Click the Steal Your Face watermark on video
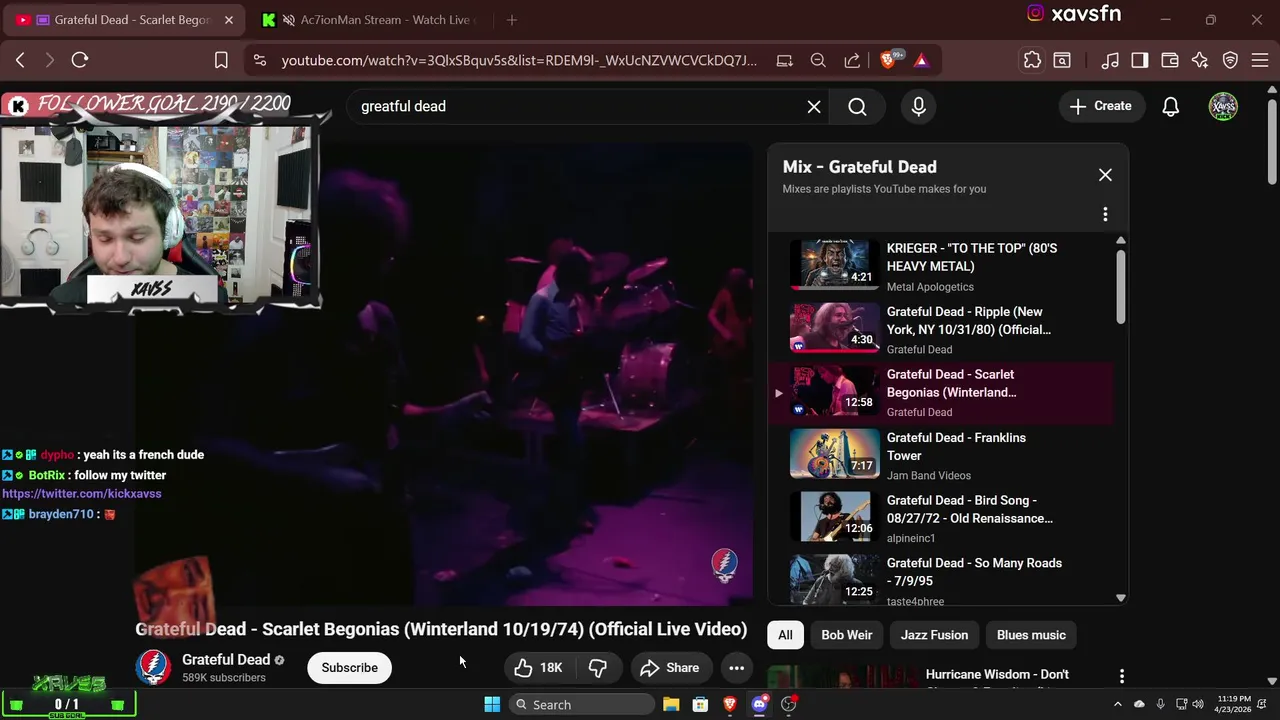1280x720 pixels. pyautogui.click(x=724, y=565)
